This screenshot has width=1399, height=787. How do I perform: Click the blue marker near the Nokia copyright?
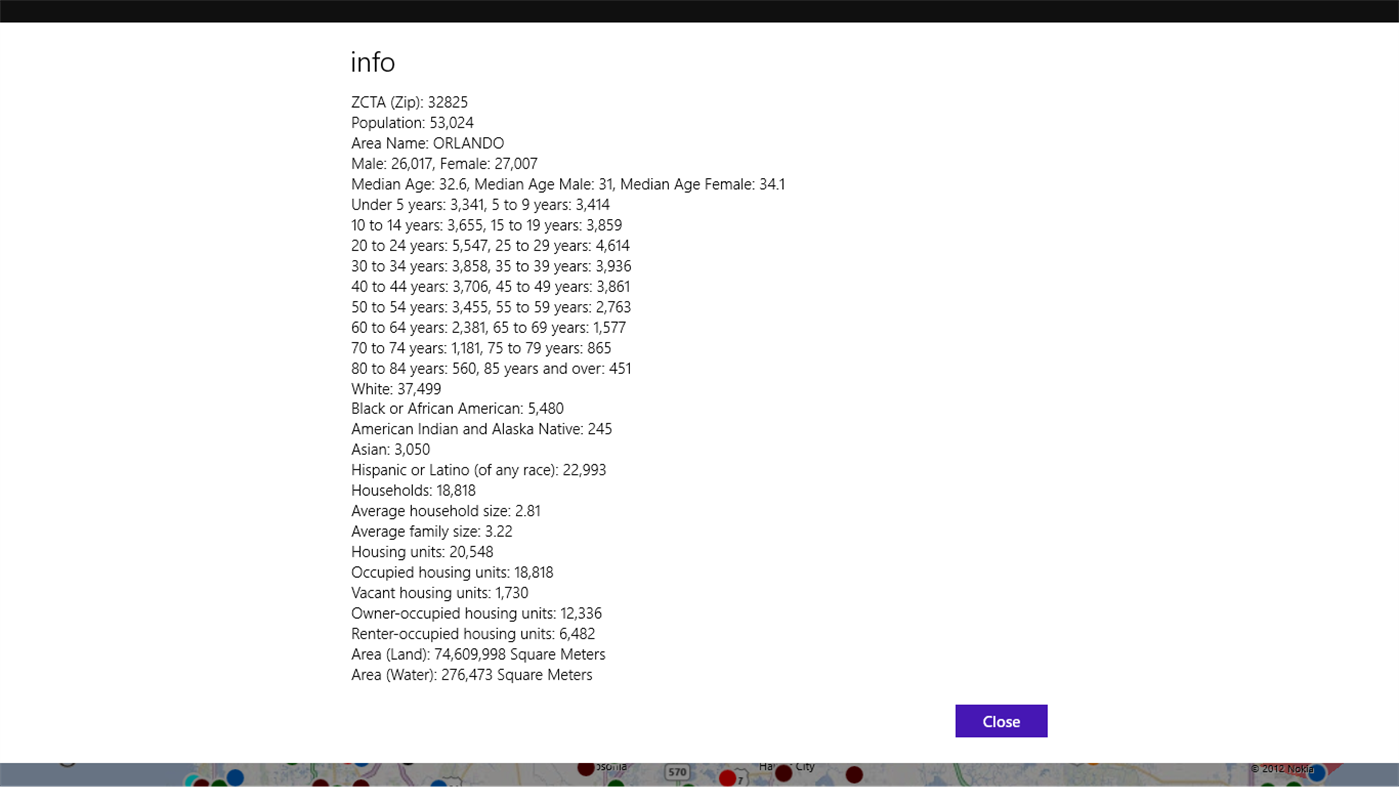1317,773
